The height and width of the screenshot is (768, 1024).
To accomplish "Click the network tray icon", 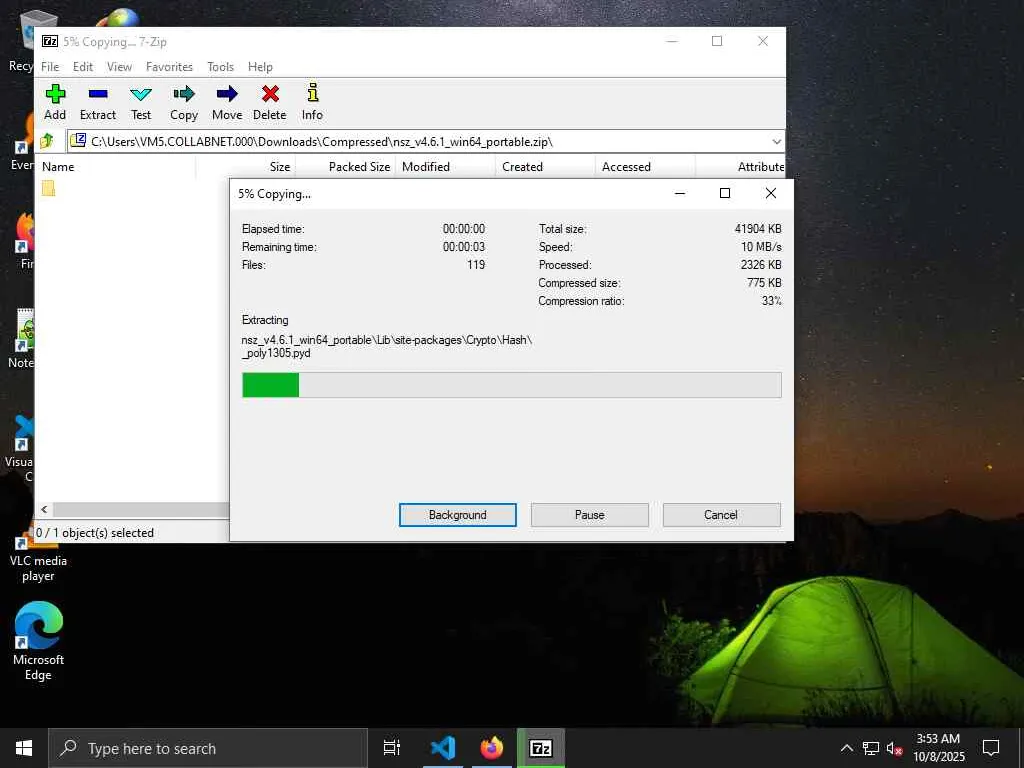I will [x=871, y=748].
